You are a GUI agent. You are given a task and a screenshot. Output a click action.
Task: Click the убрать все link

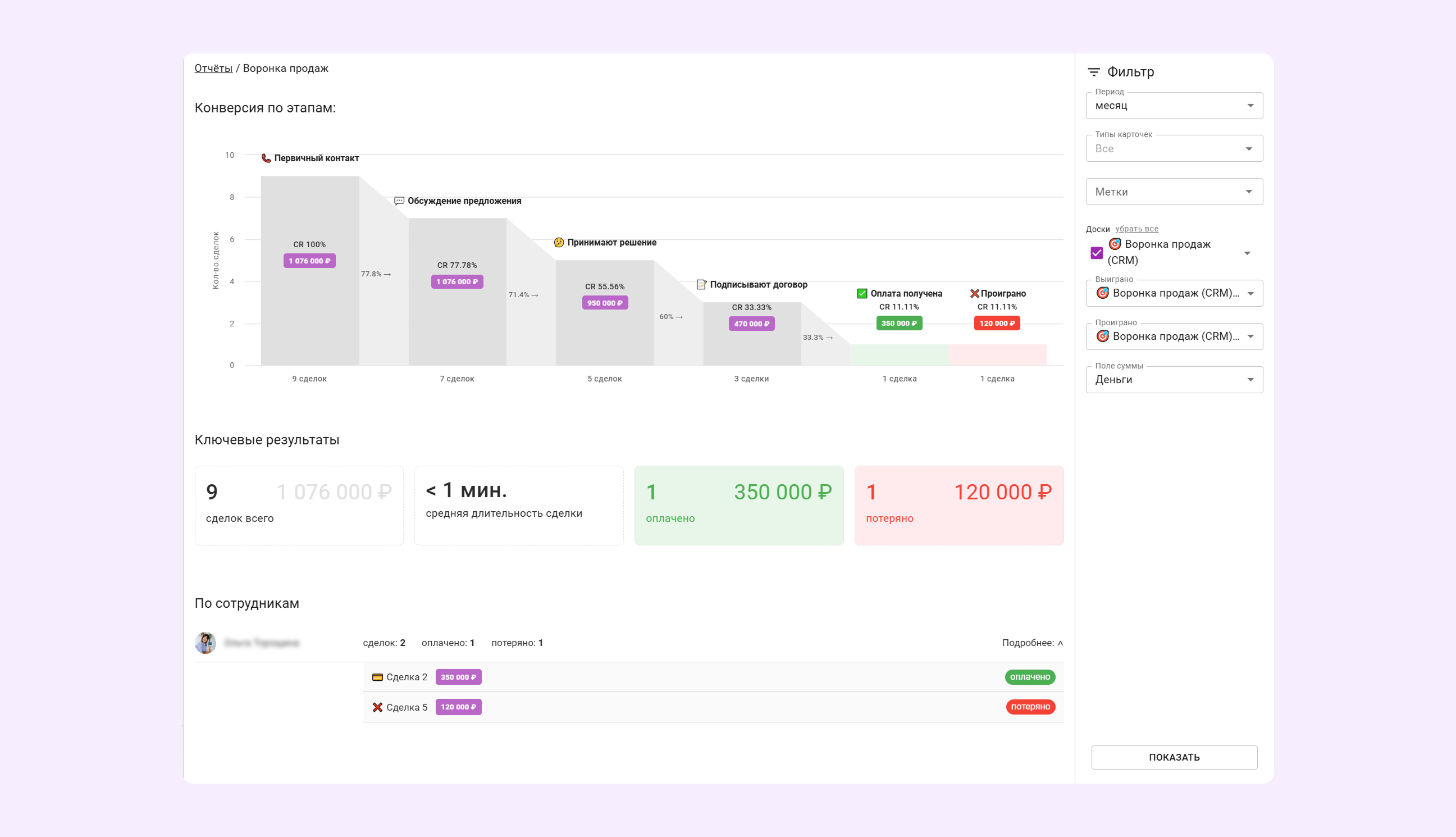tap(1136, 229)
